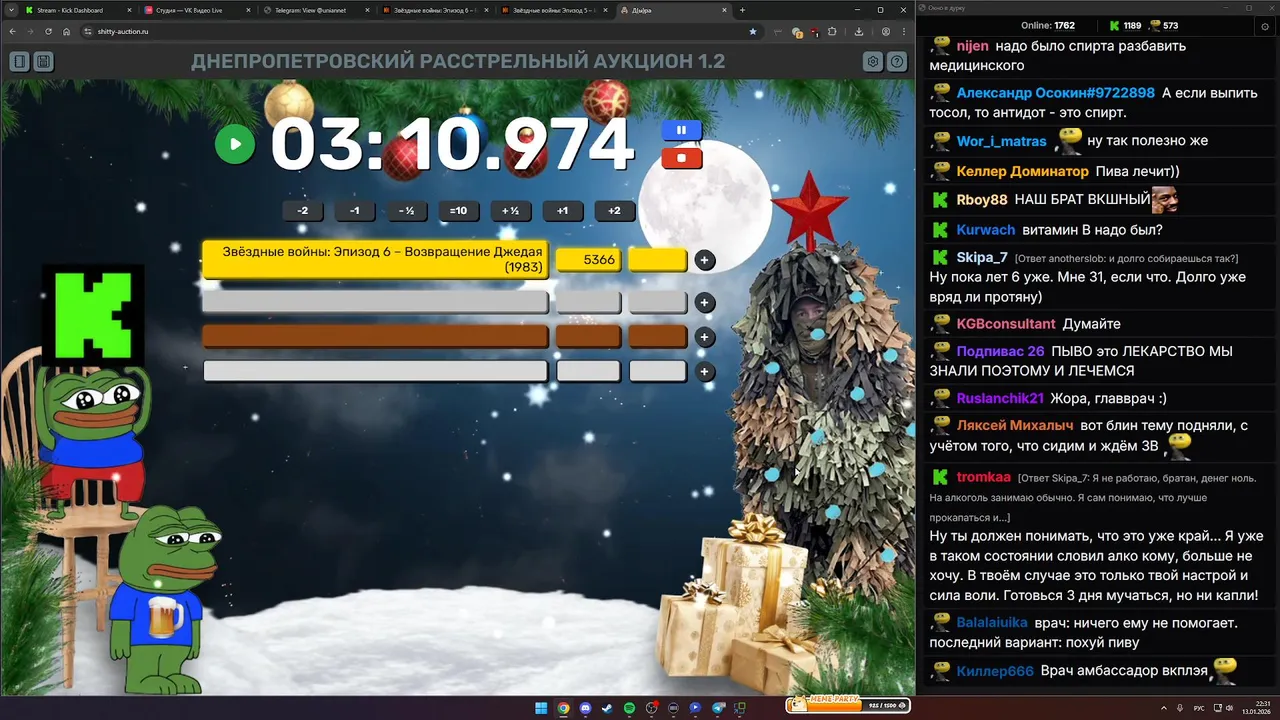Reload the shitty-auction.ru page
The image size is (1280, 720).
tap(48, 31)
